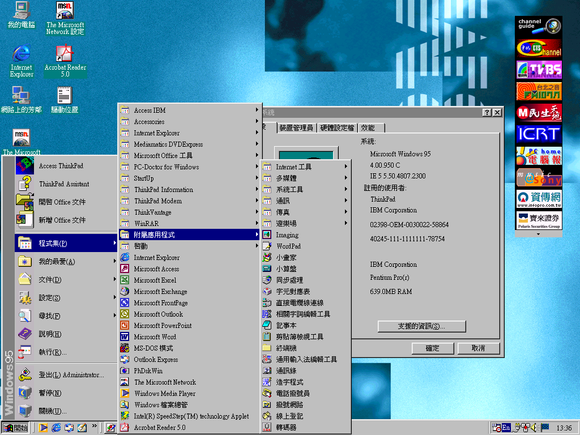Open Internet Explorer desktop shortcut
Viewport: 580px width, 435px height.
tap(21, 61)
